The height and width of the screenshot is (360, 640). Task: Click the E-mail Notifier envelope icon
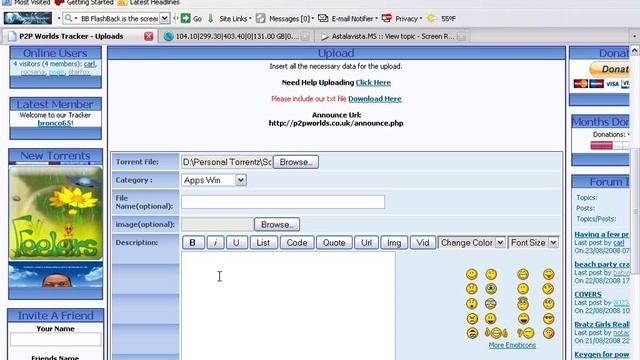(x=323, y=18)
